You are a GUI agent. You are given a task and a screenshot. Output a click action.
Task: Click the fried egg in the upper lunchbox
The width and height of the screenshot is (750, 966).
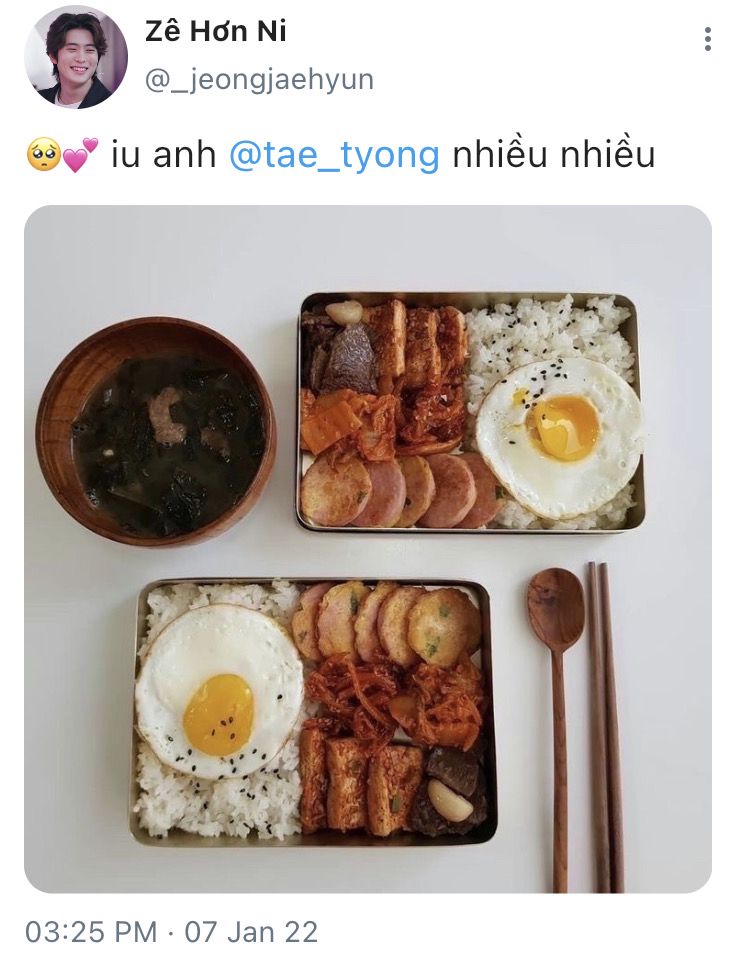click(x=560, y=437)
